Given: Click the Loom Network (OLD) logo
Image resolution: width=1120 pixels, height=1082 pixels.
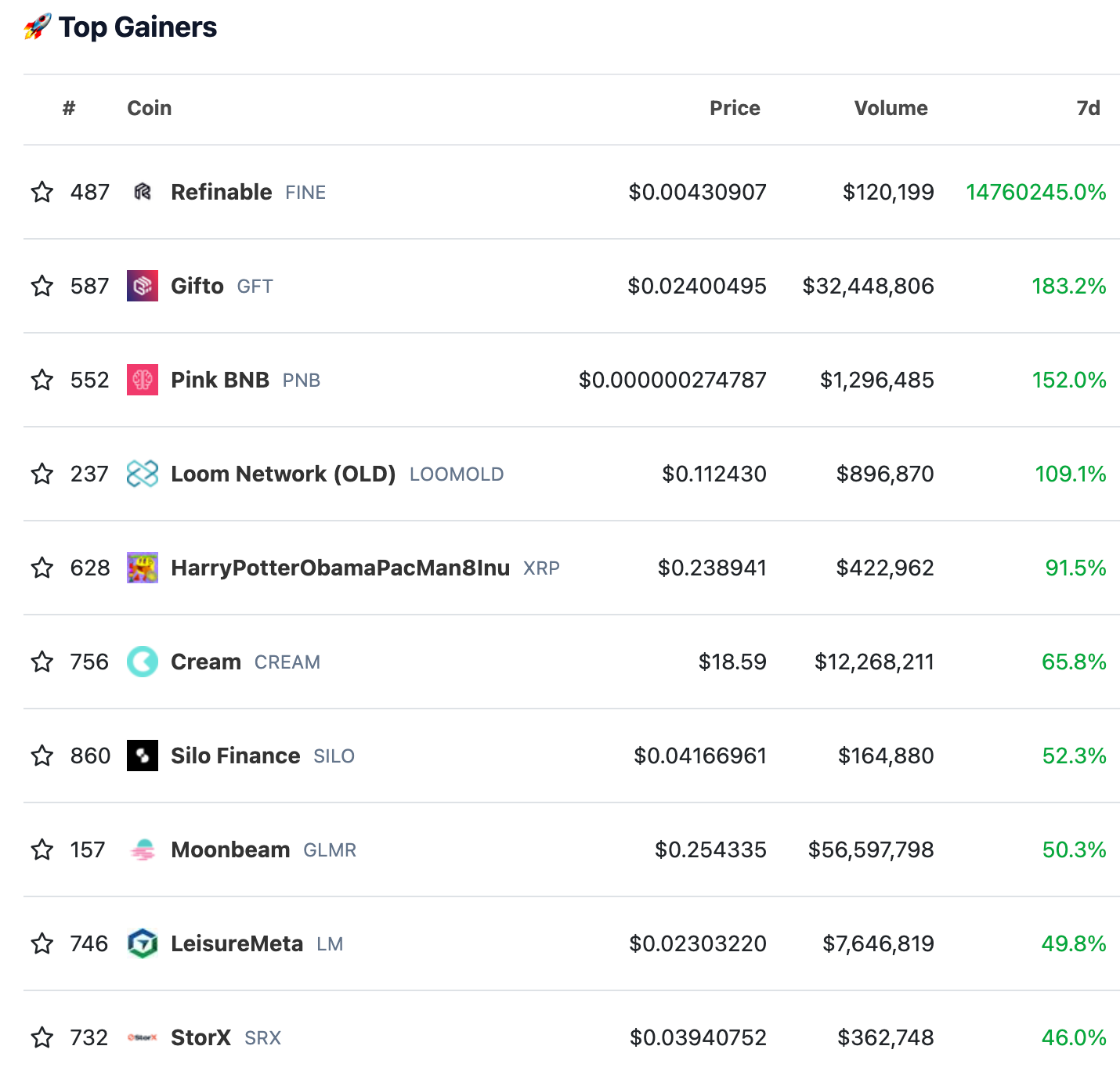Looking at the screenshot, I should point(143,474).
